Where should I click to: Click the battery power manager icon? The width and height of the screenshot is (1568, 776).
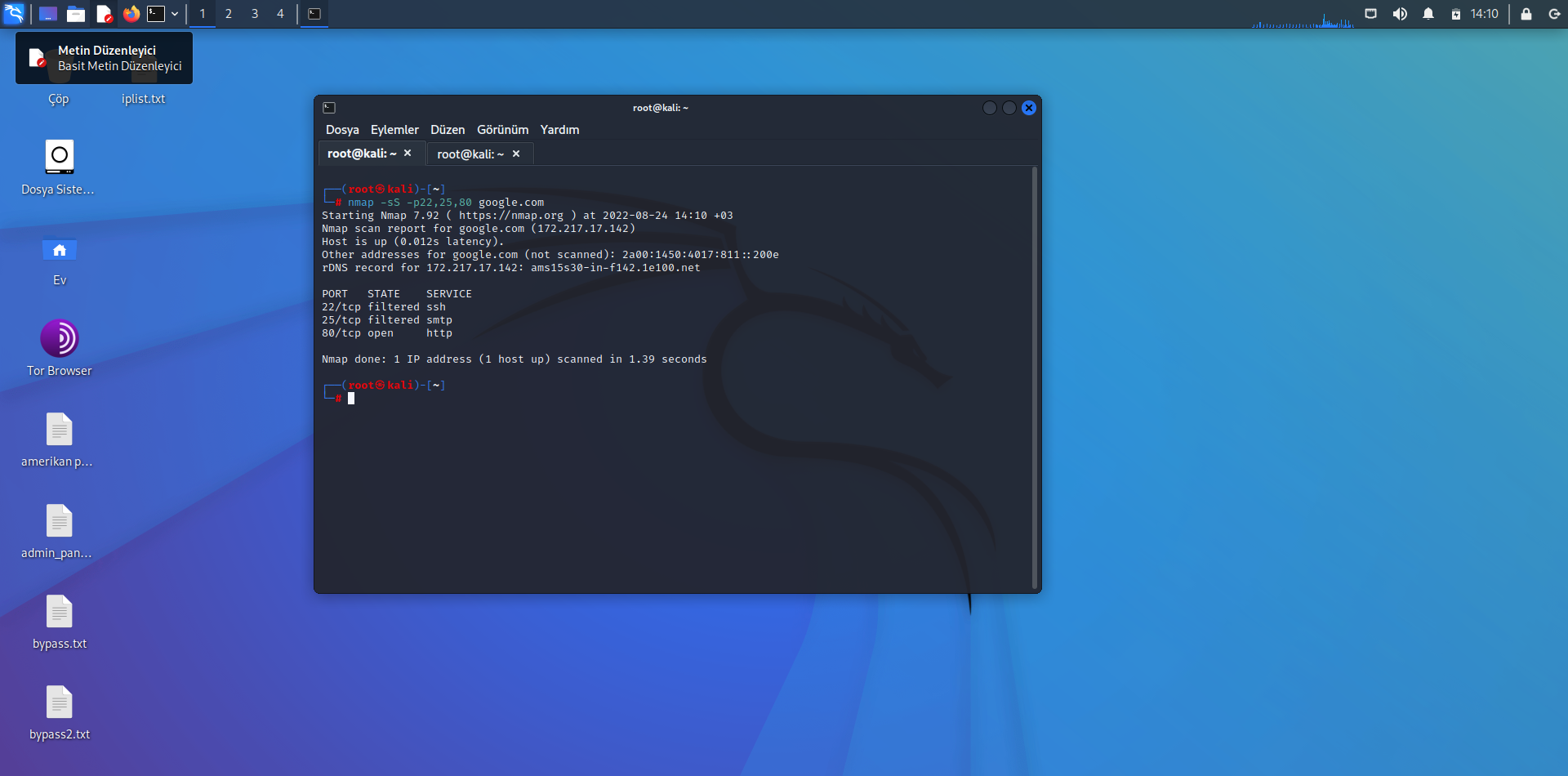pos(1456,14)
